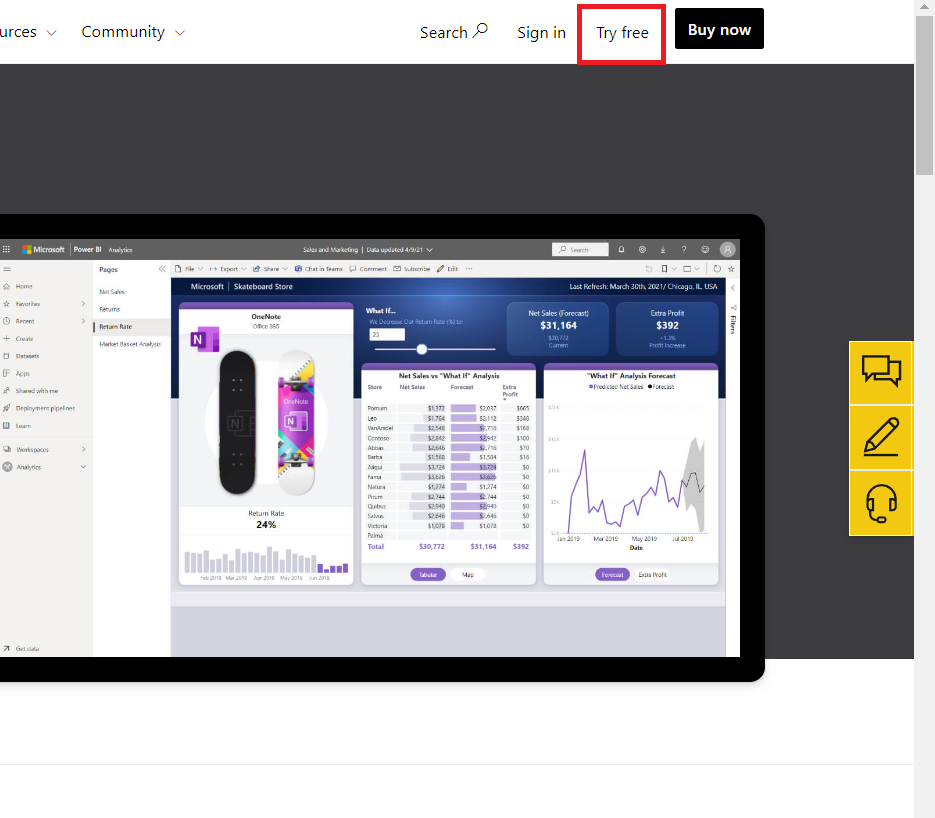Select the Tabular view toggle
The width and height of the screenshot is (935, 818).
[x=428, y=575]
